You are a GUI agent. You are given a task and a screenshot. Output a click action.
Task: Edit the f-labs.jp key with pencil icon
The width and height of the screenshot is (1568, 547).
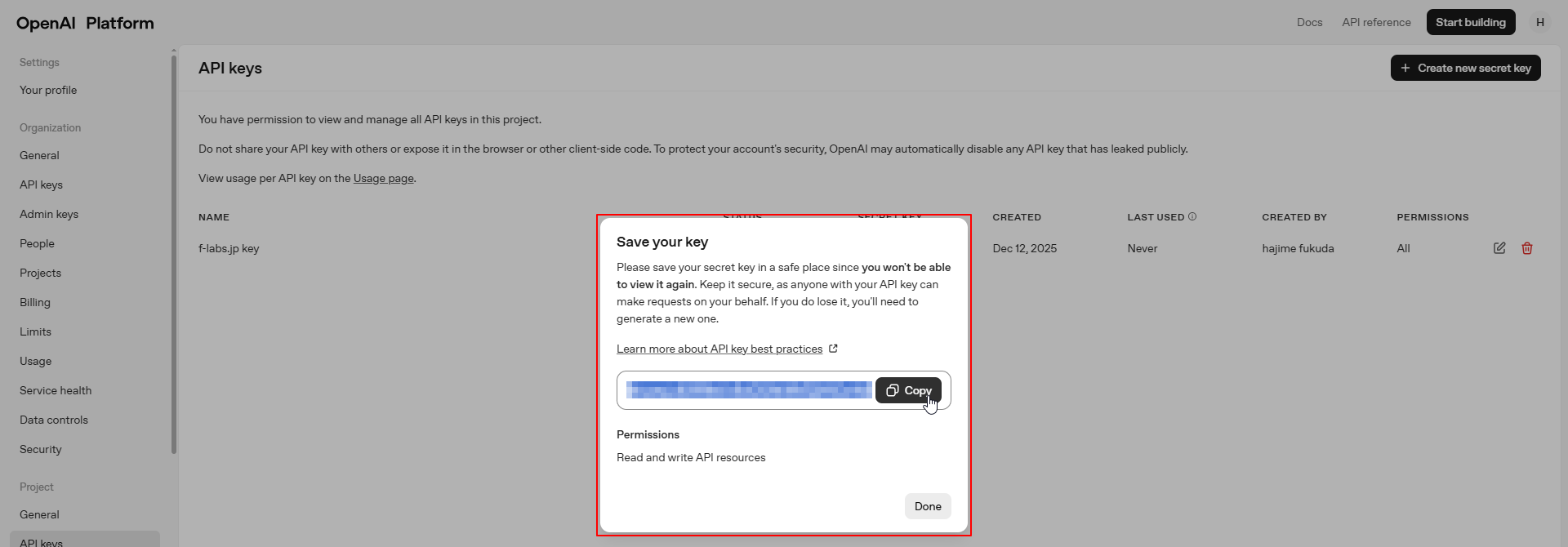coord(1499,248)
